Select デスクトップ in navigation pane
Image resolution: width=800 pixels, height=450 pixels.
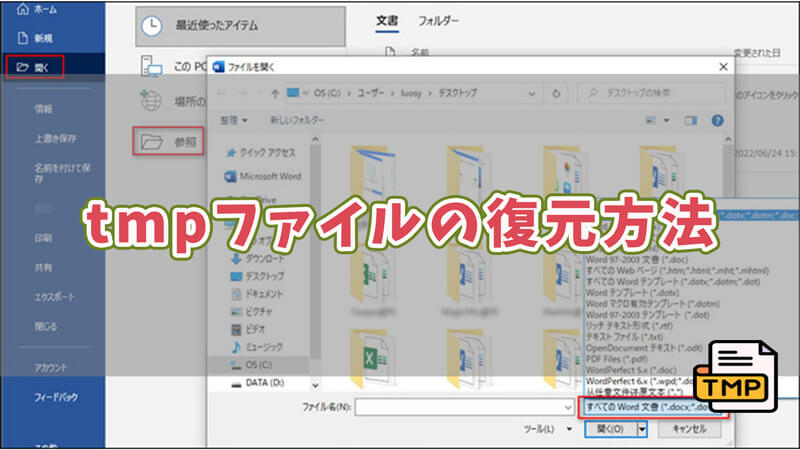[x=257, y=277]
